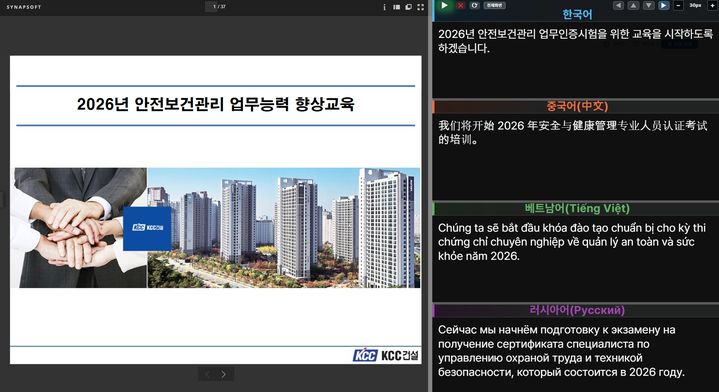Select the 한국어 section header

tap(577, 15)
